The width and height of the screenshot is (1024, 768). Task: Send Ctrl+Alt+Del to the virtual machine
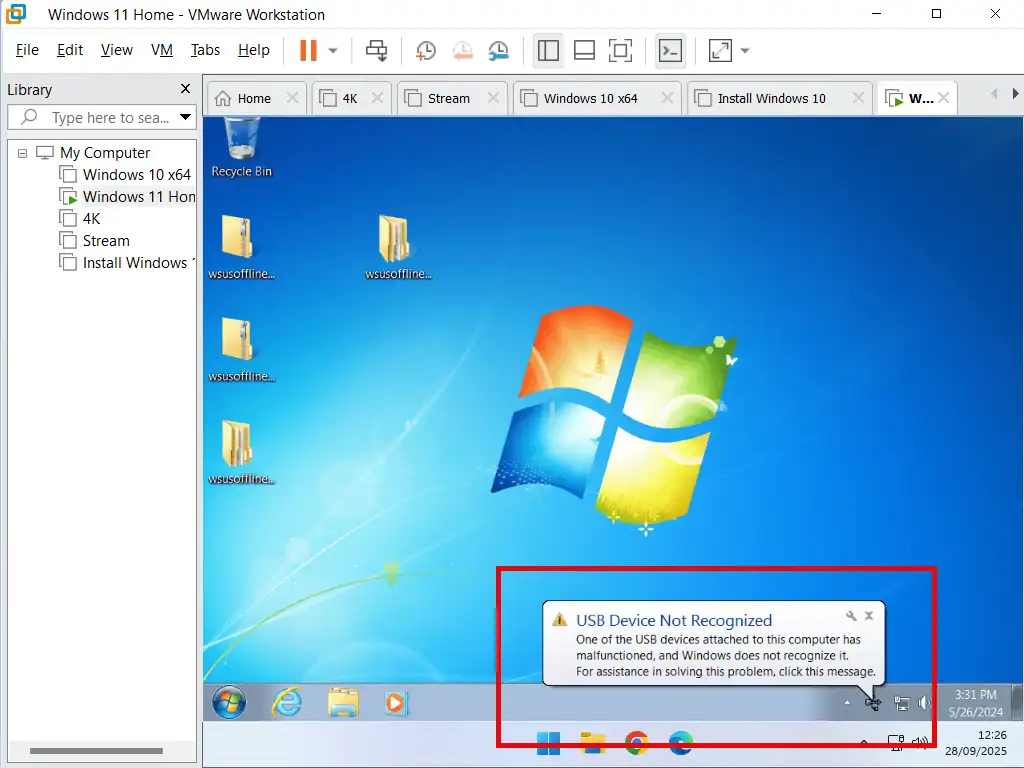[376, 50]
